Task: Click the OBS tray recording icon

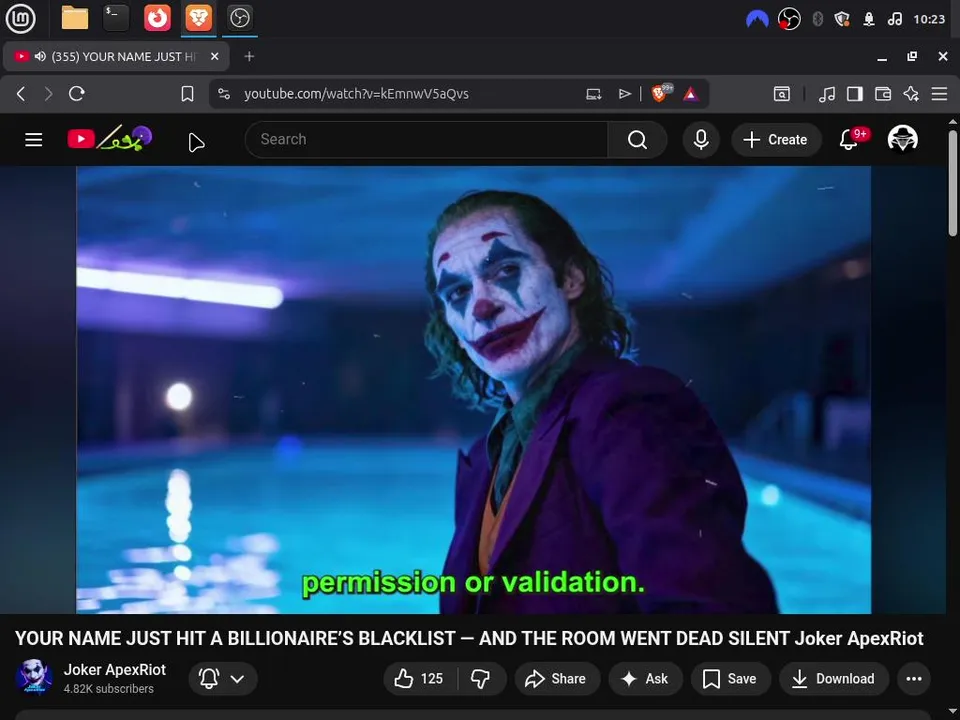Action: (789, 19)
